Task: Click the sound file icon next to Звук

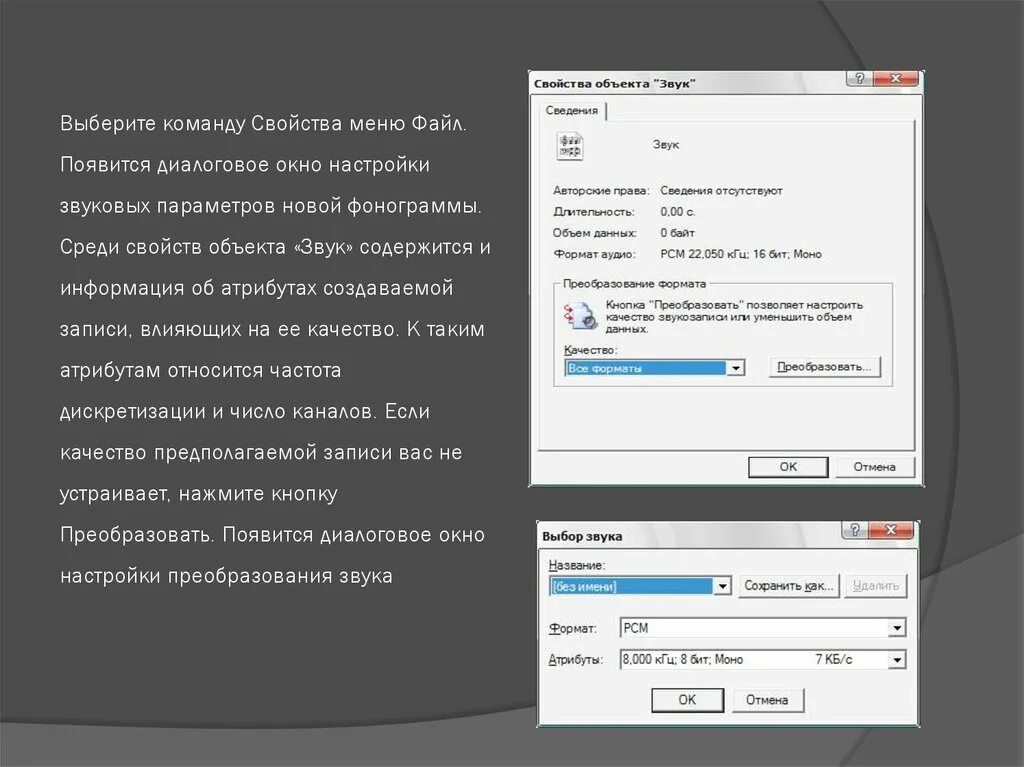Action: pos(569,146)
